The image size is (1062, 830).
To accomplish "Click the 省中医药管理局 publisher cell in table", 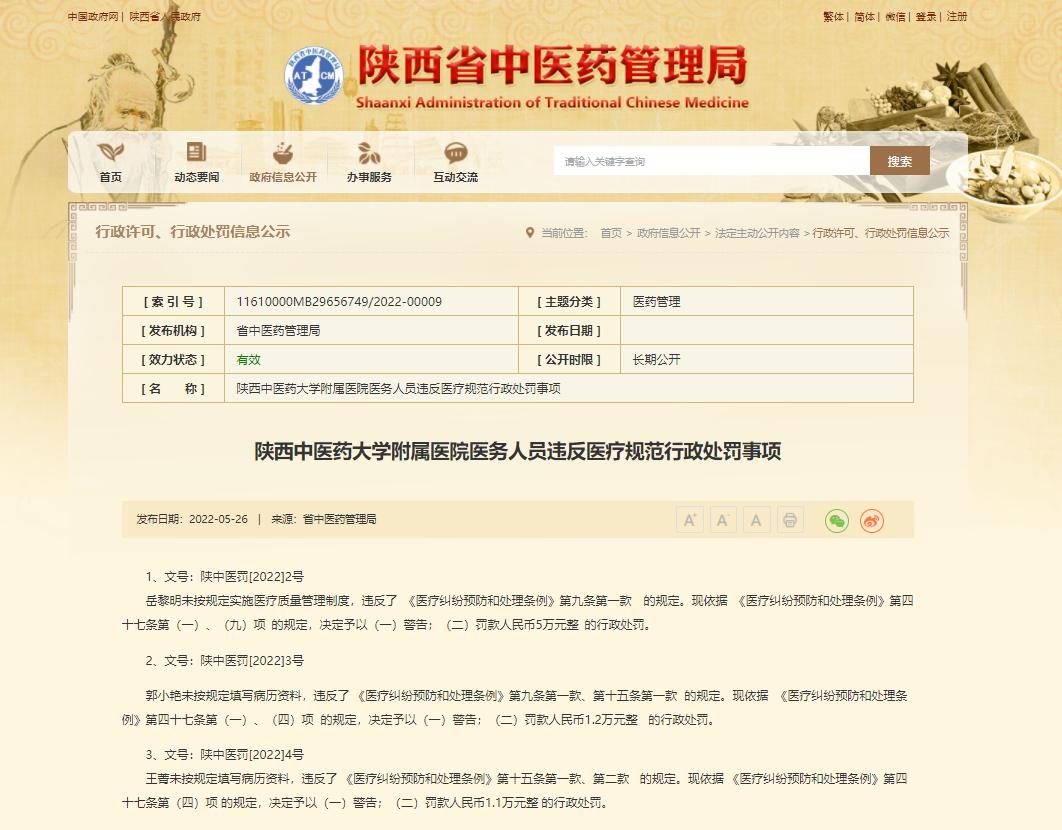I will 278,331.
